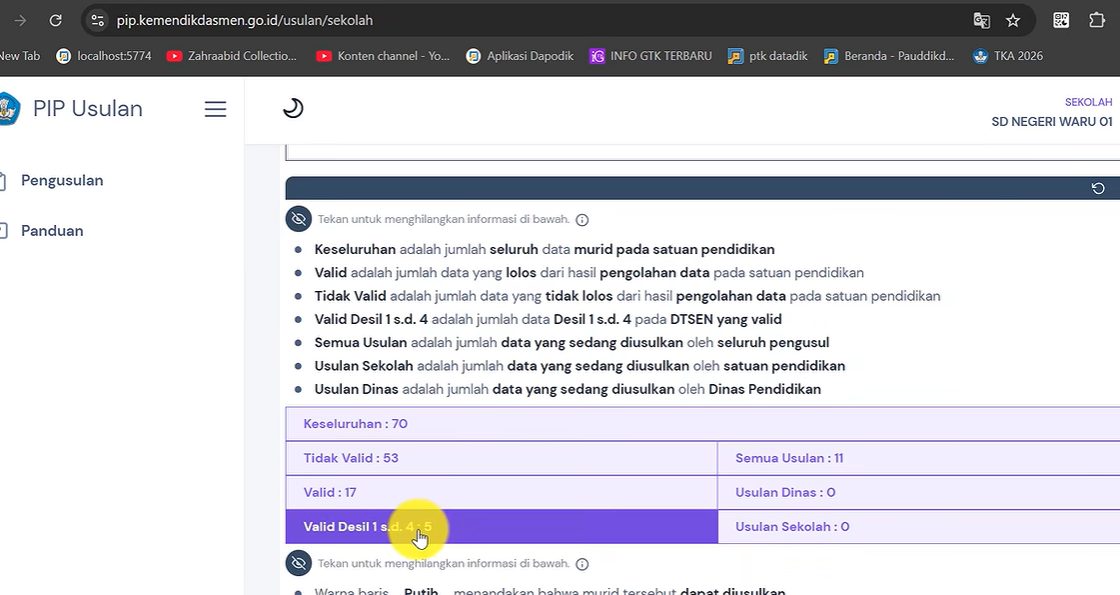Click the Tidak Valid definition bullet line
The width and height of the screenshot is (1120, 595).
click(627, 296)
